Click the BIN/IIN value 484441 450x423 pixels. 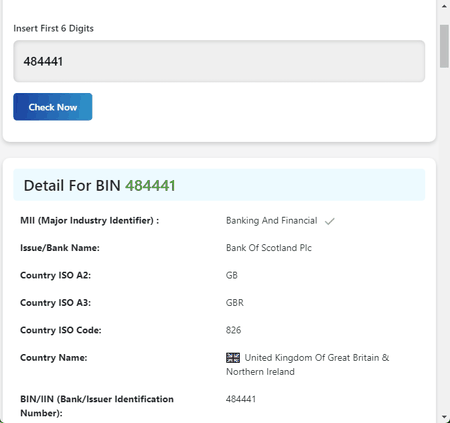pyautogui.click(x=241, y=399)
